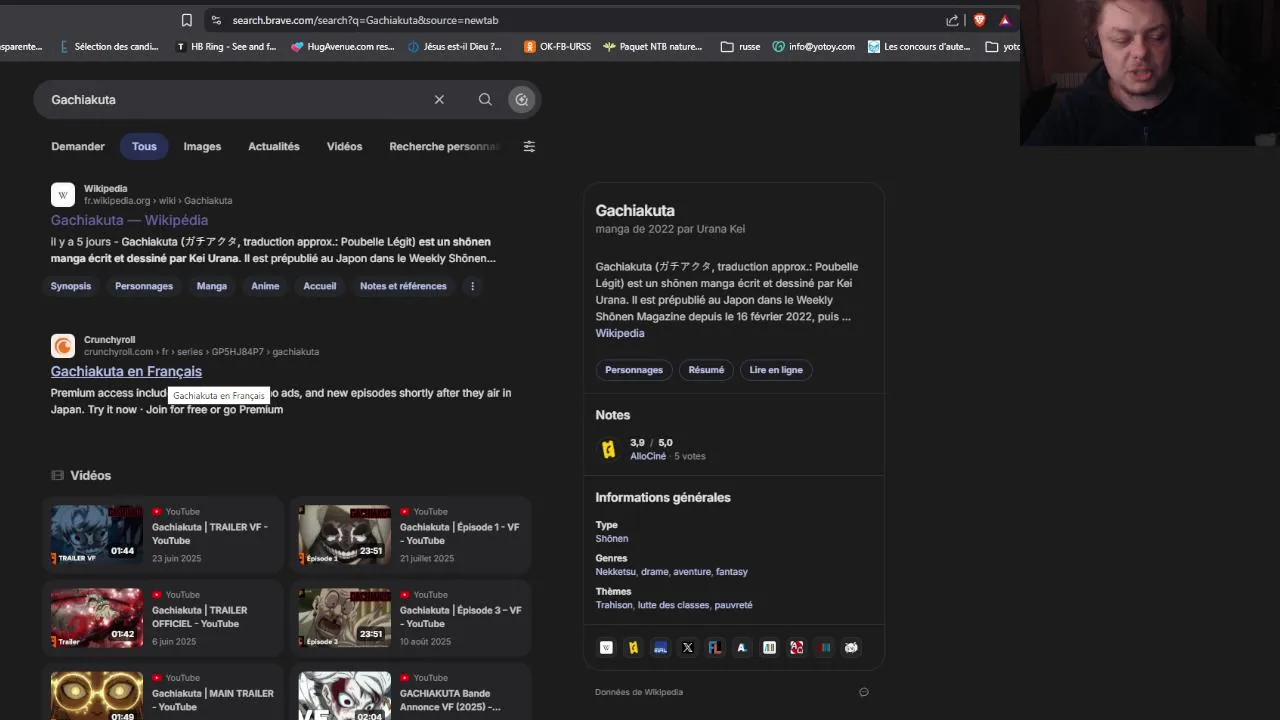
Task: Open site settings icon in address bar
Action: (x=216, y=20)
